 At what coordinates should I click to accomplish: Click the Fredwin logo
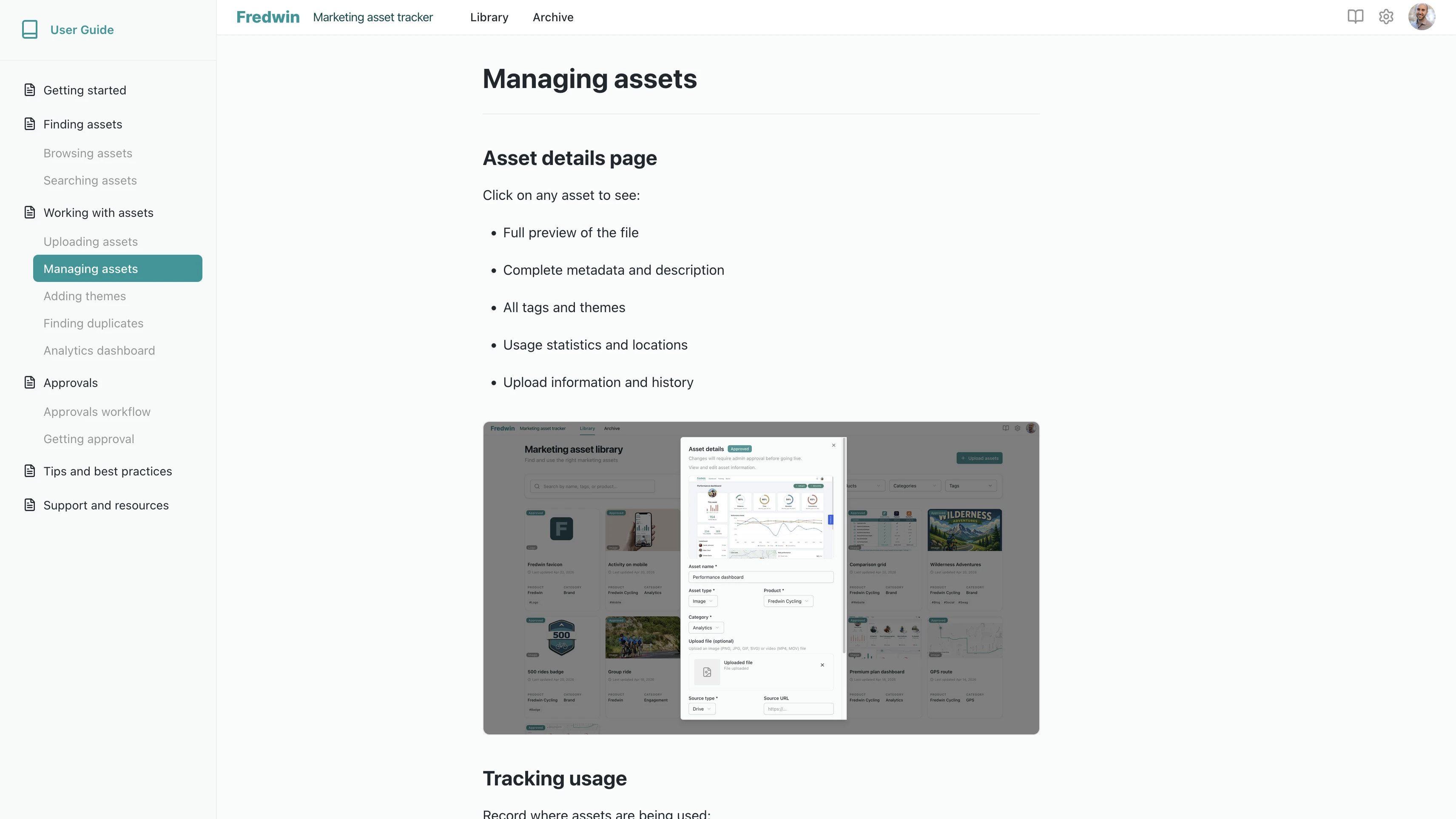tap(268, 17)
